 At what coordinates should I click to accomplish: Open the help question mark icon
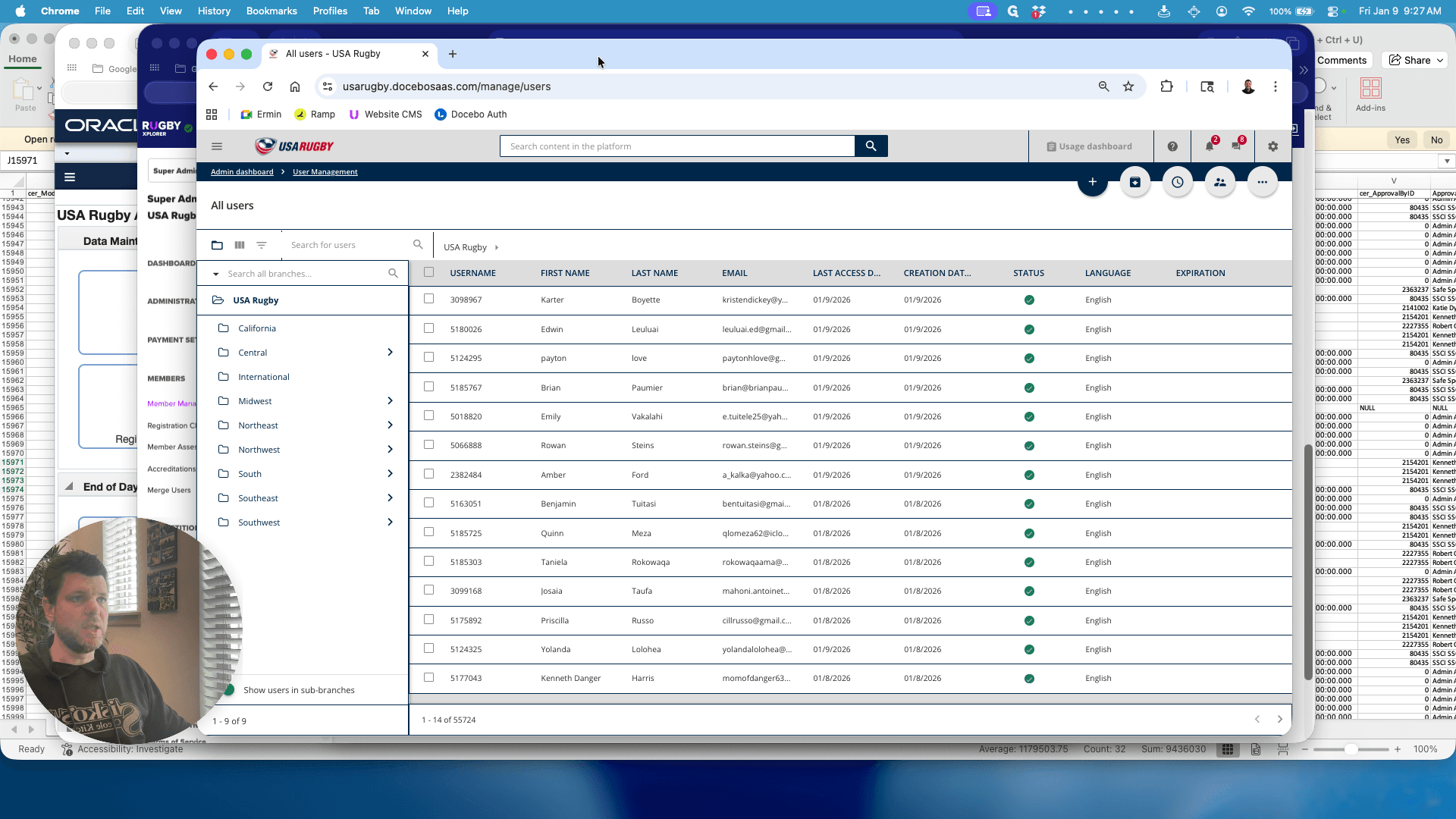[1172, 146]
